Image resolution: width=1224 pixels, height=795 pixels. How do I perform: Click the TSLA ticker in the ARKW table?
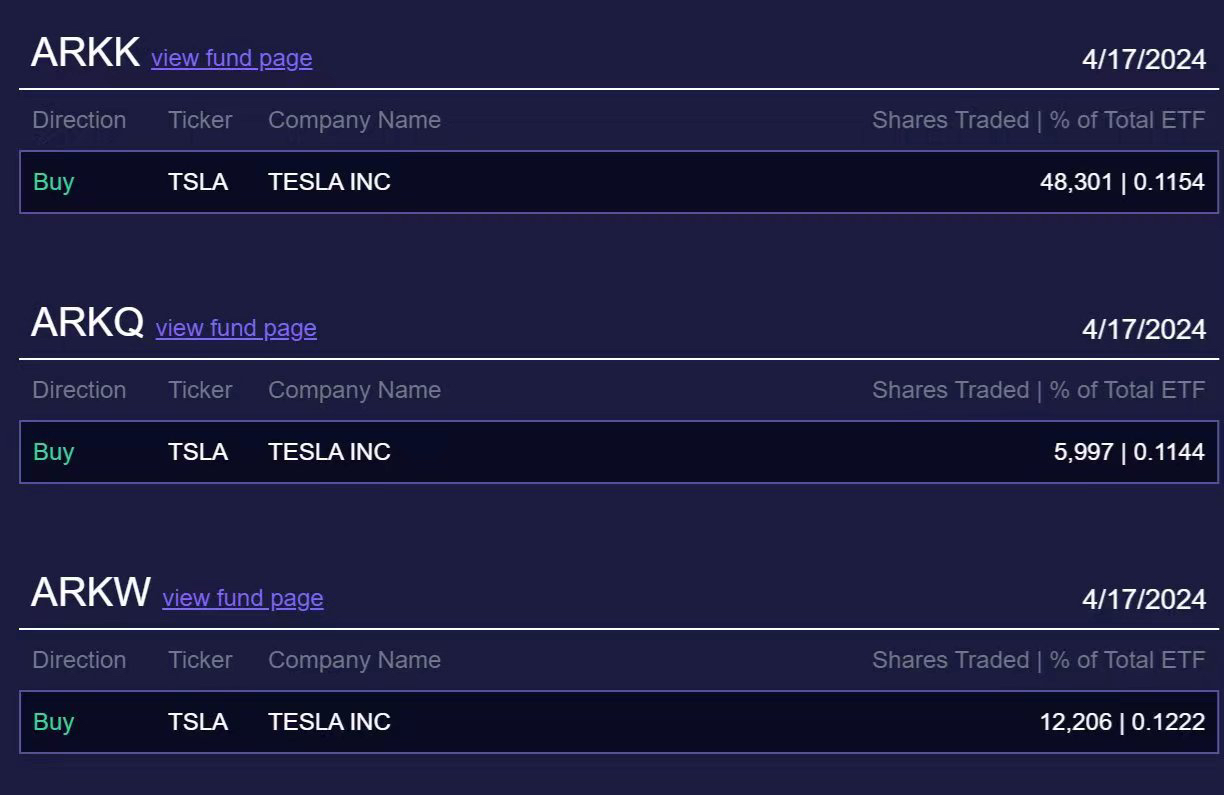[198, 722]
